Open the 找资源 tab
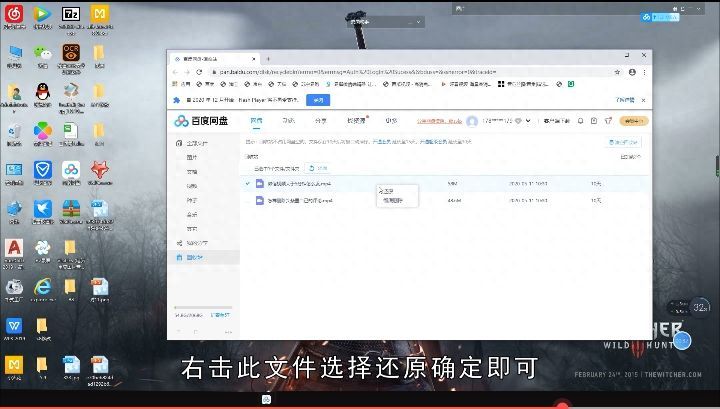The width and height of the screenshot is (720, 409). click(x=356, y=121)
